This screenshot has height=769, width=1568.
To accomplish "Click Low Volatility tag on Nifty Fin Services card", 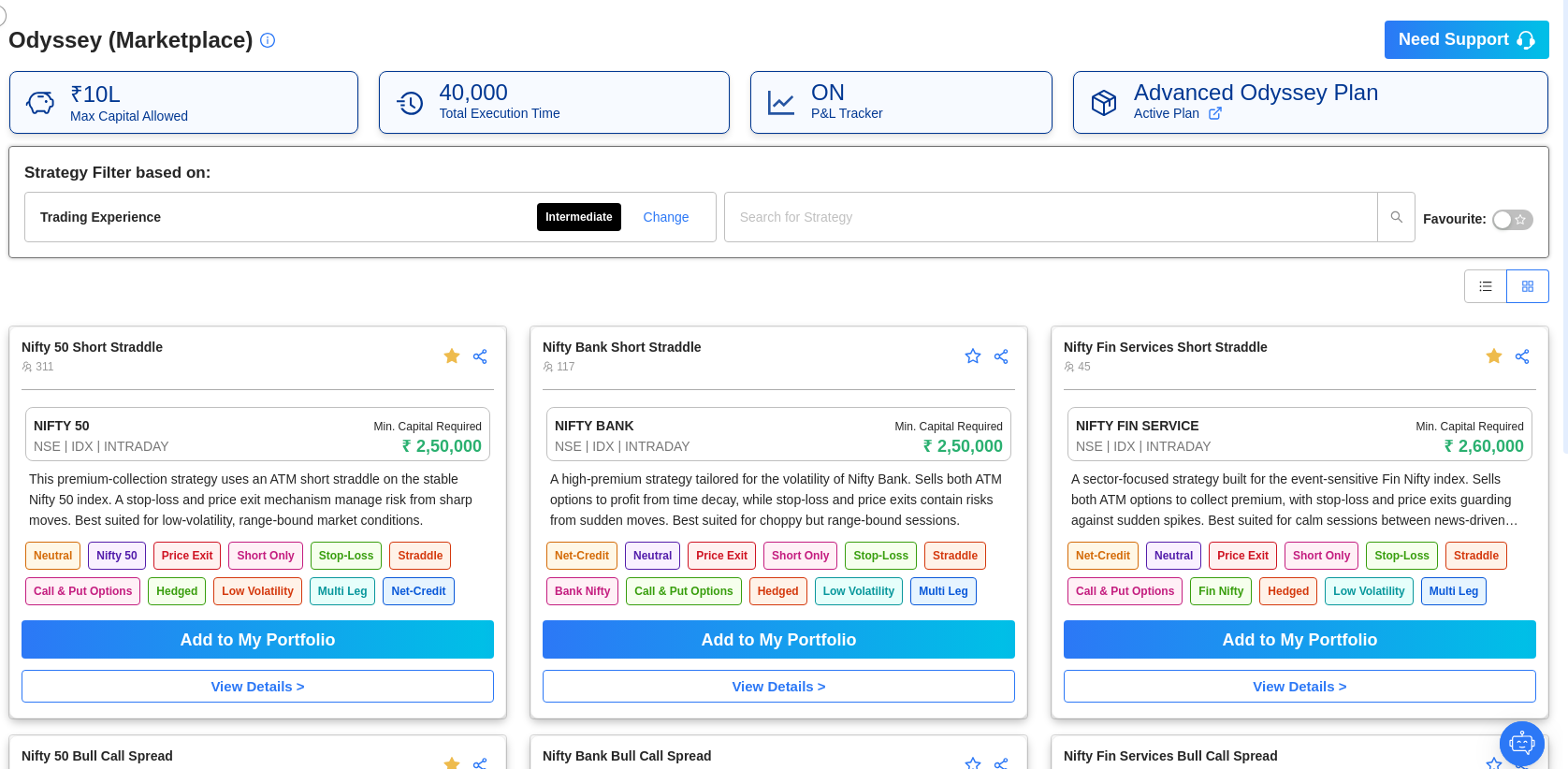I will (1369, 591).
